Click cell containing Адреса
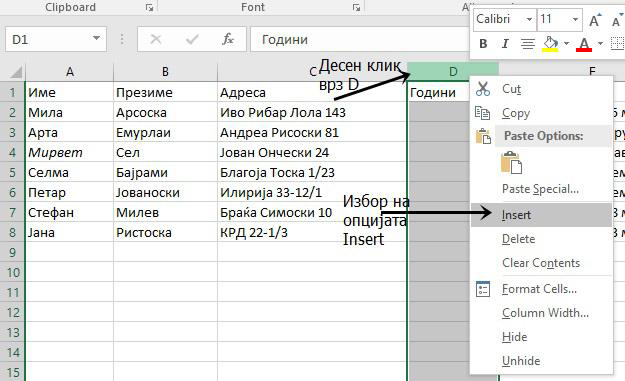This screenshot has height=381, width=625. (312, 92)
